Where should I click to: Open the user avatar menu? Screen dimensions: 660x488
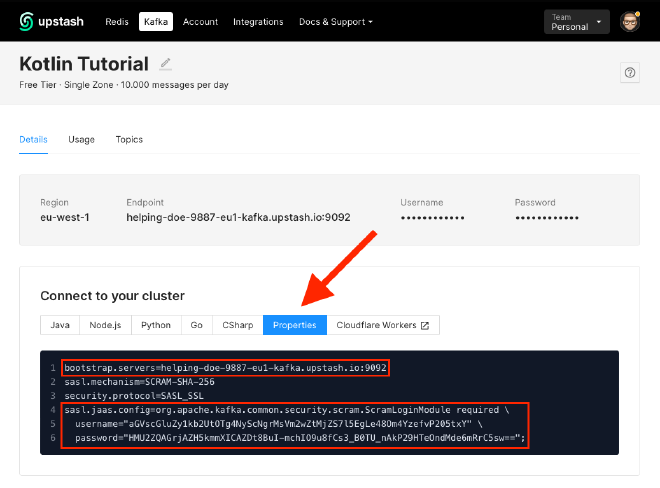pyautogui.click(x=630, y=21)
